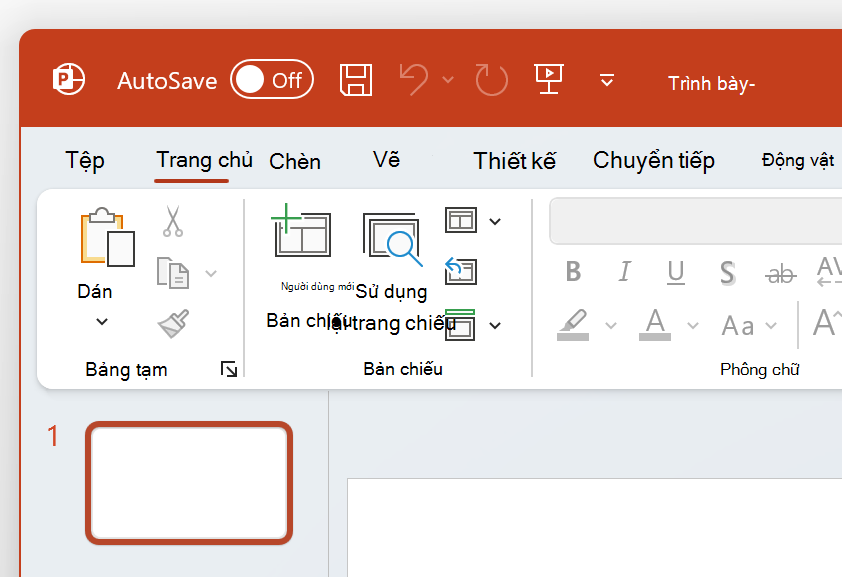Click the PowerPoint app logo icon
The height and width of the screenshot is (577, 842).
68,79
